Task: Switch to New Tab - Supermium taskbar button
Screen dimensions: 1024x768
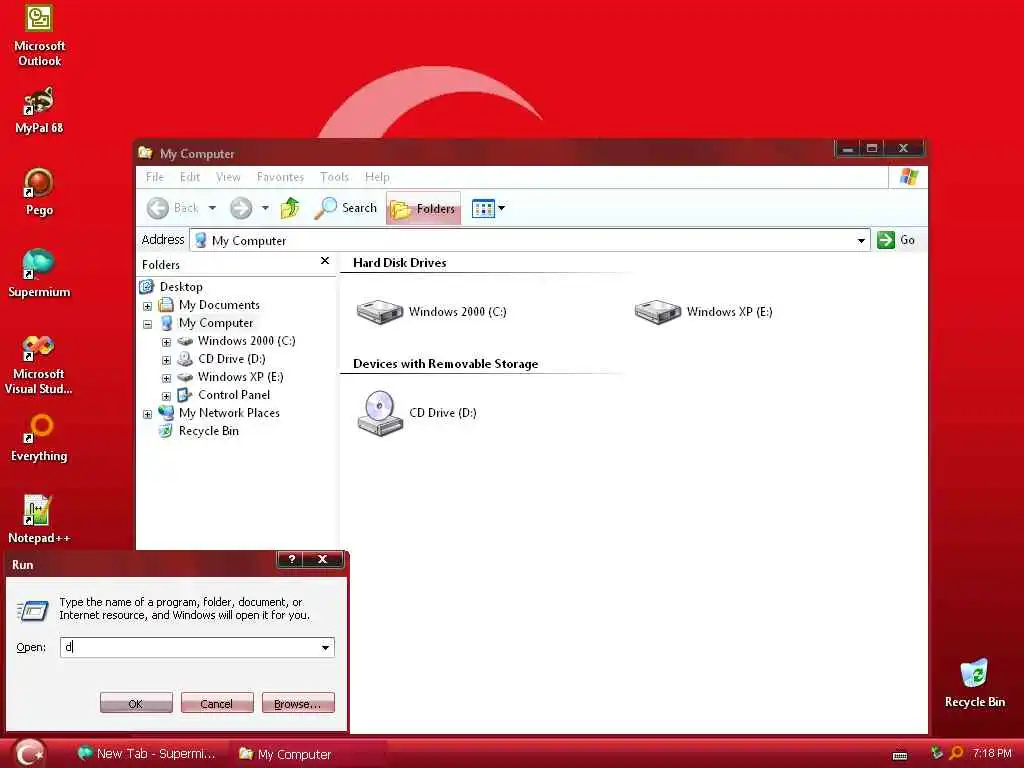Action: [146, 754]
